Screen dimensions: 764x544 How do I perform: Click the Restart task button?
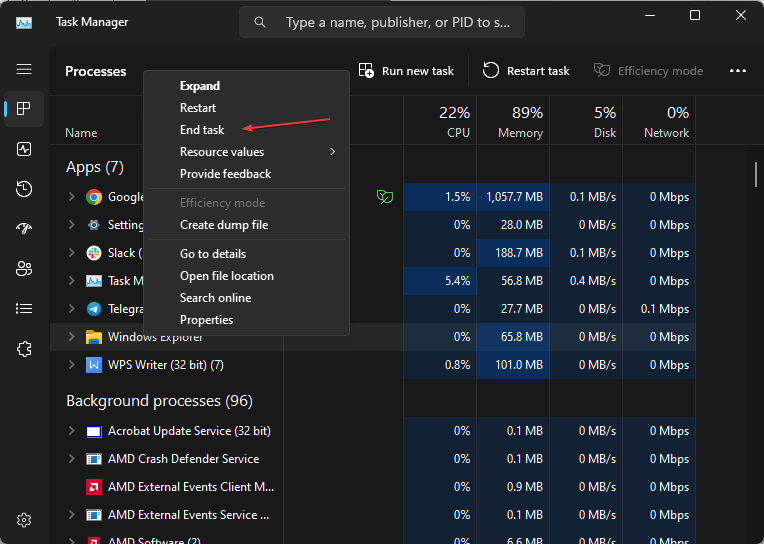tap(526, 71)
